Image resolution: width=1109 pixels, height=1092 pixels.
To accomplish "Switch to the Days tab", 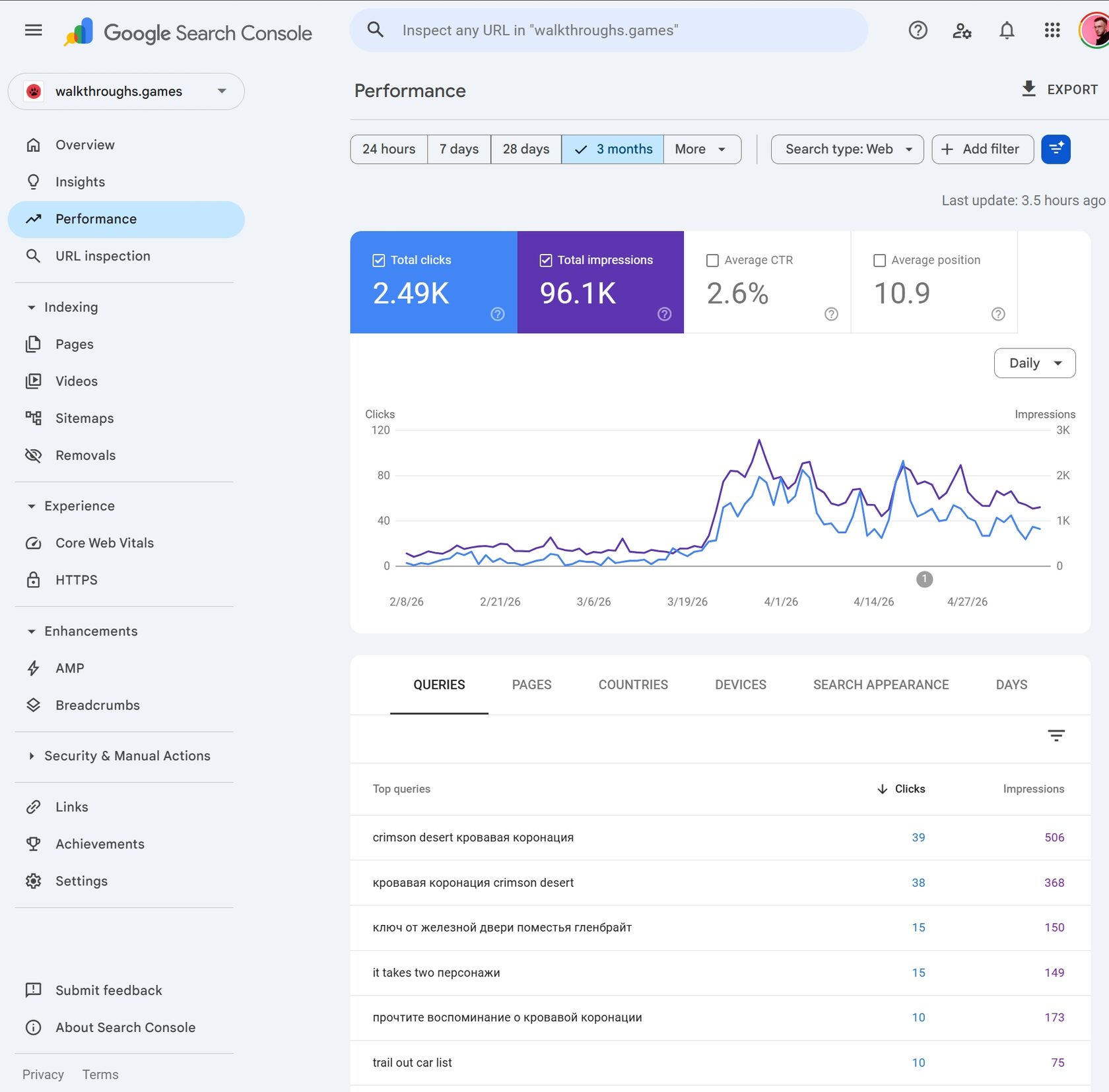I will tap(1011, 685).
